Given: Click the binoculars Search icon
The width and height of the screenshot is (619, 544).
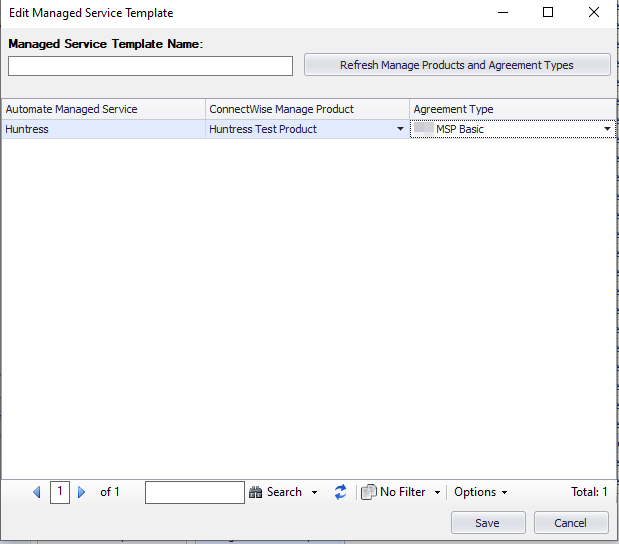Looking at the screenshot, I should pyautogui.click(x=255, y=492).
